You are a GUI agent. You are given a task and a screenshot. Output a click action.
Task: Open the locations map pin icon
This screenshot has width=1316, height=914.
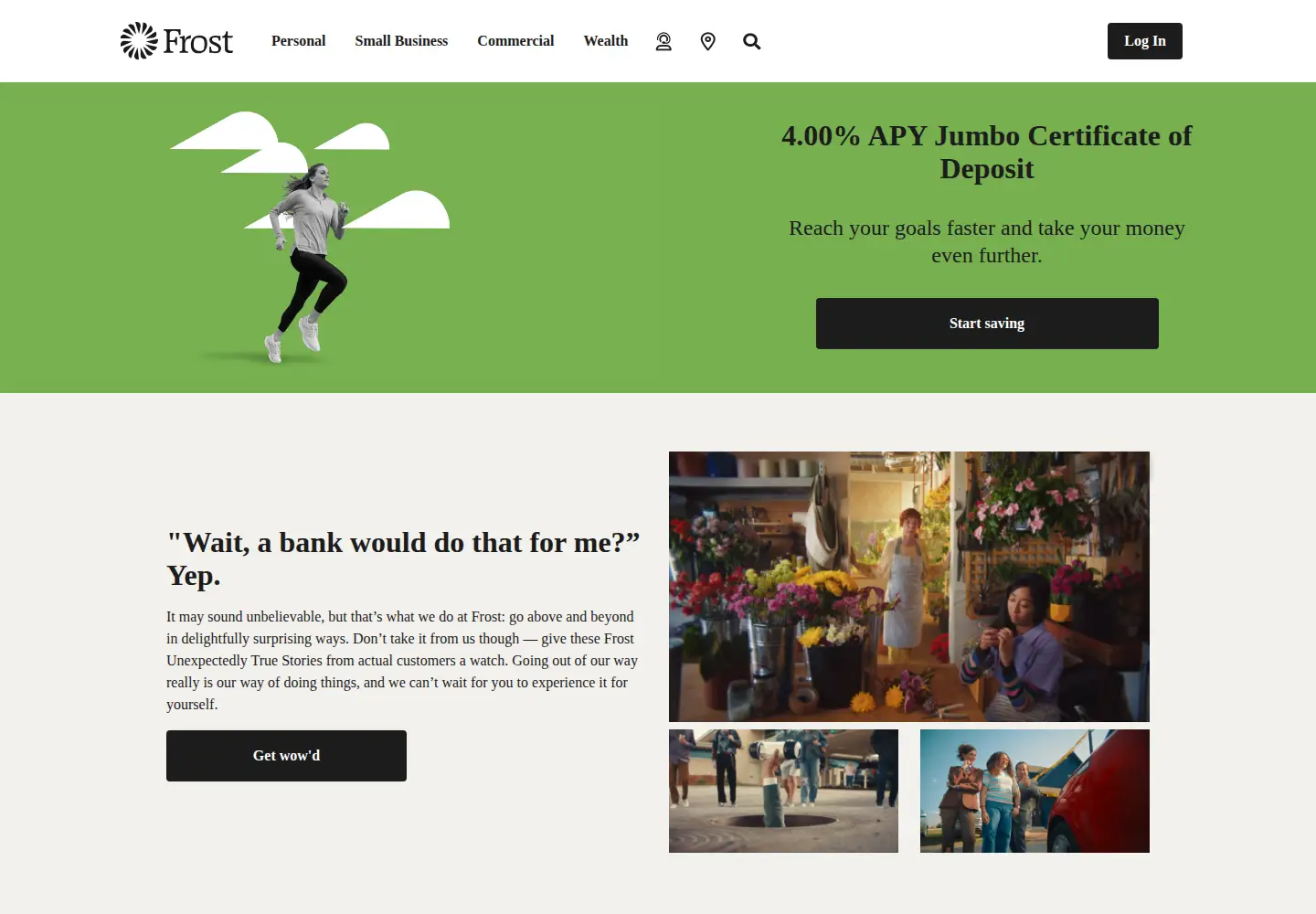tap(707, 41)
